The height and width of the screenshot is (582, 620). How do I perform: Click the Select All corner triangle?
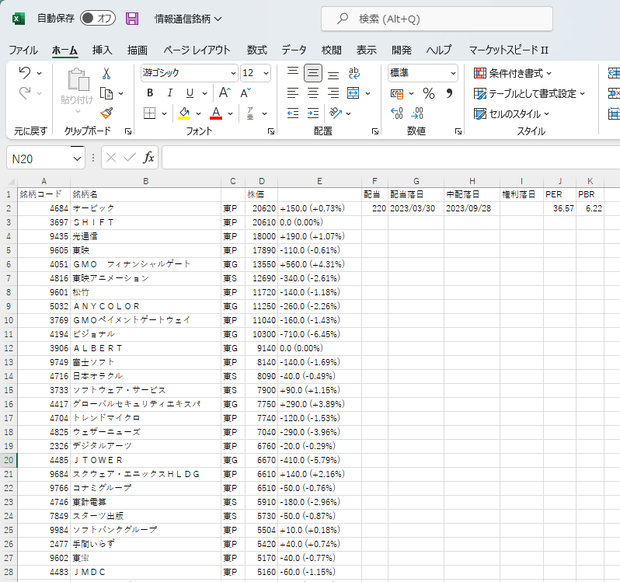pyautogui.click(x=11, y=181)
